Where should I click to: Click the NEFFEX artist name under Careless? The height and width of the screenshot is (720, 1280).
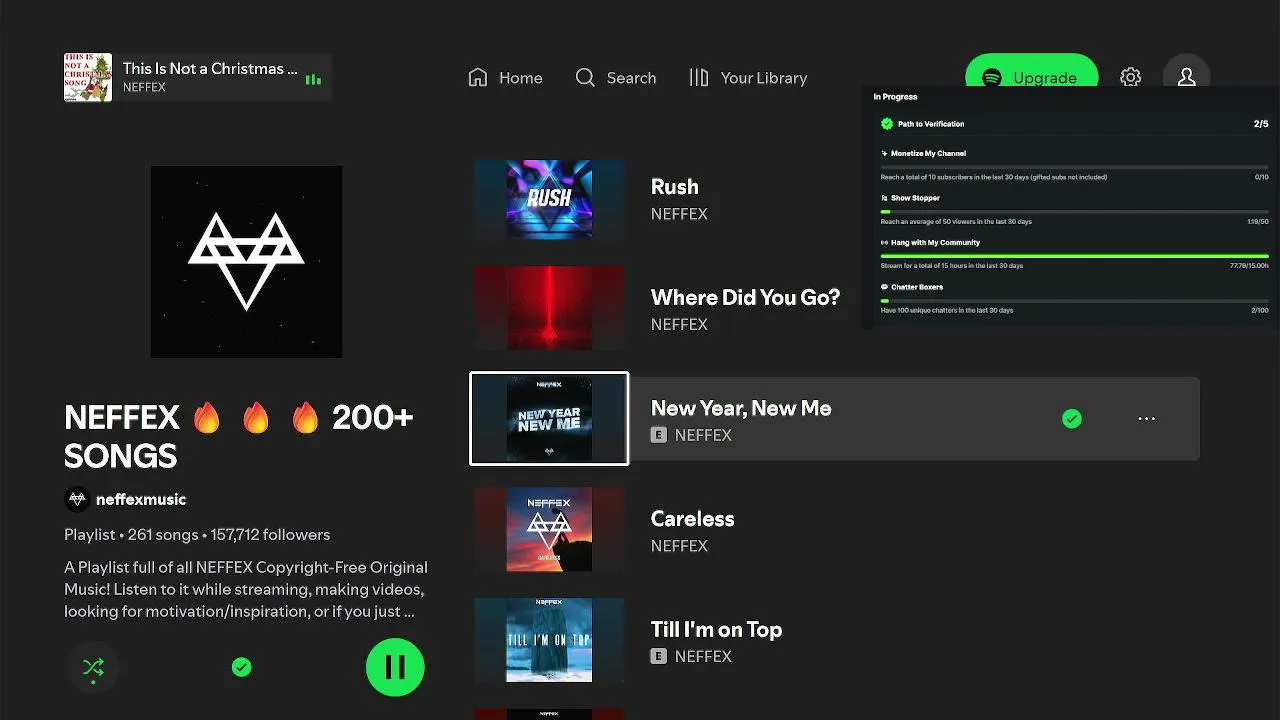click(679, 546)
